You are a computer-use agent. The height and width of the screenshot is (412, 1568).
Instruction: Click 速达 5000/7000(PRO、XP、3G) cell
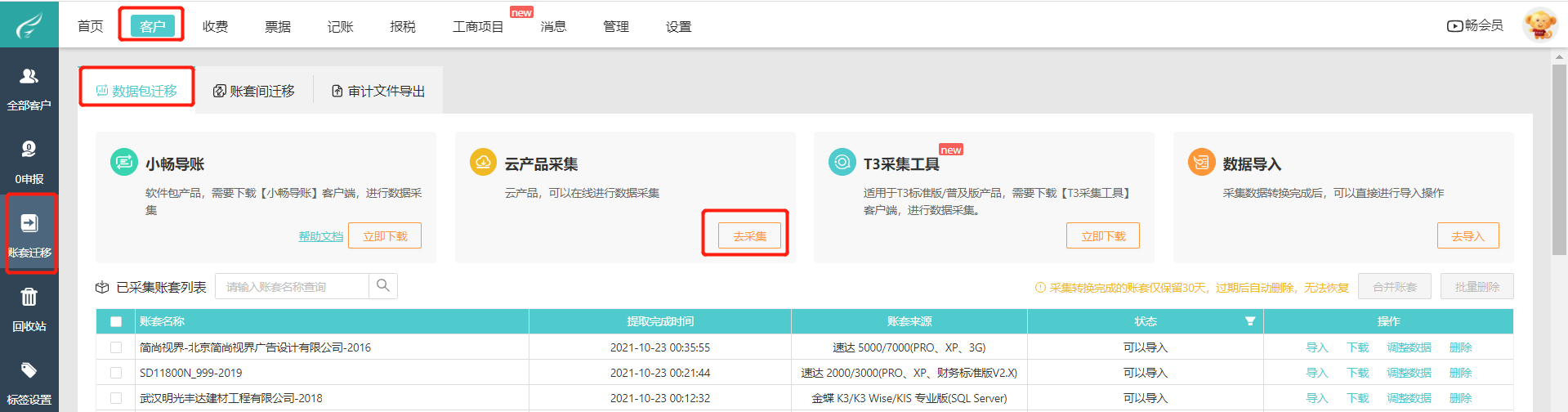click(909, 347)
